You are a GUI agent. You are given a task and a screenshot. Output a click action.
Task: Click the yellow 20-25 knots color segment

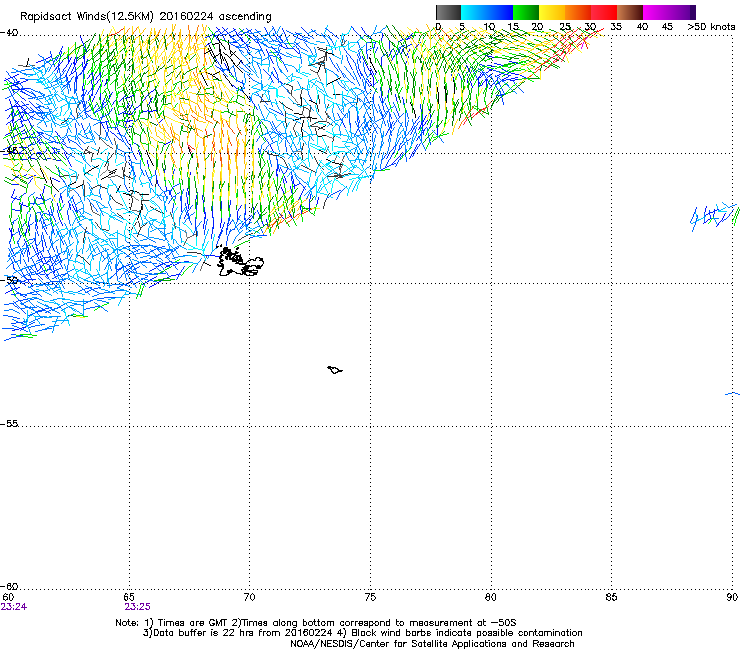pyautogui.click(x=552, y=12)
